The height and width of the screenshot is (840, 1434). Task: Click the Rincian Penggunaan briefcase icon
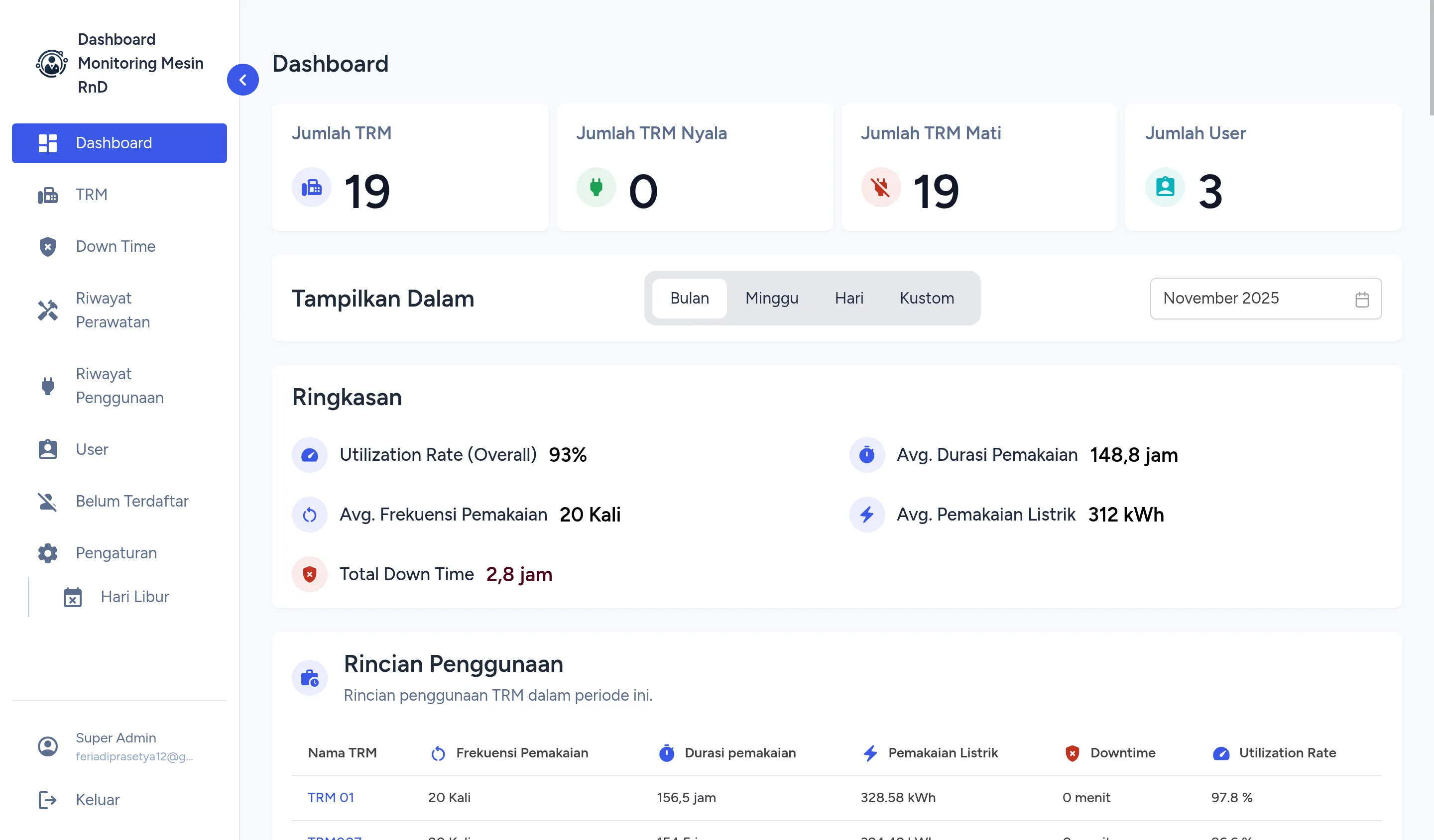(310, 678)
